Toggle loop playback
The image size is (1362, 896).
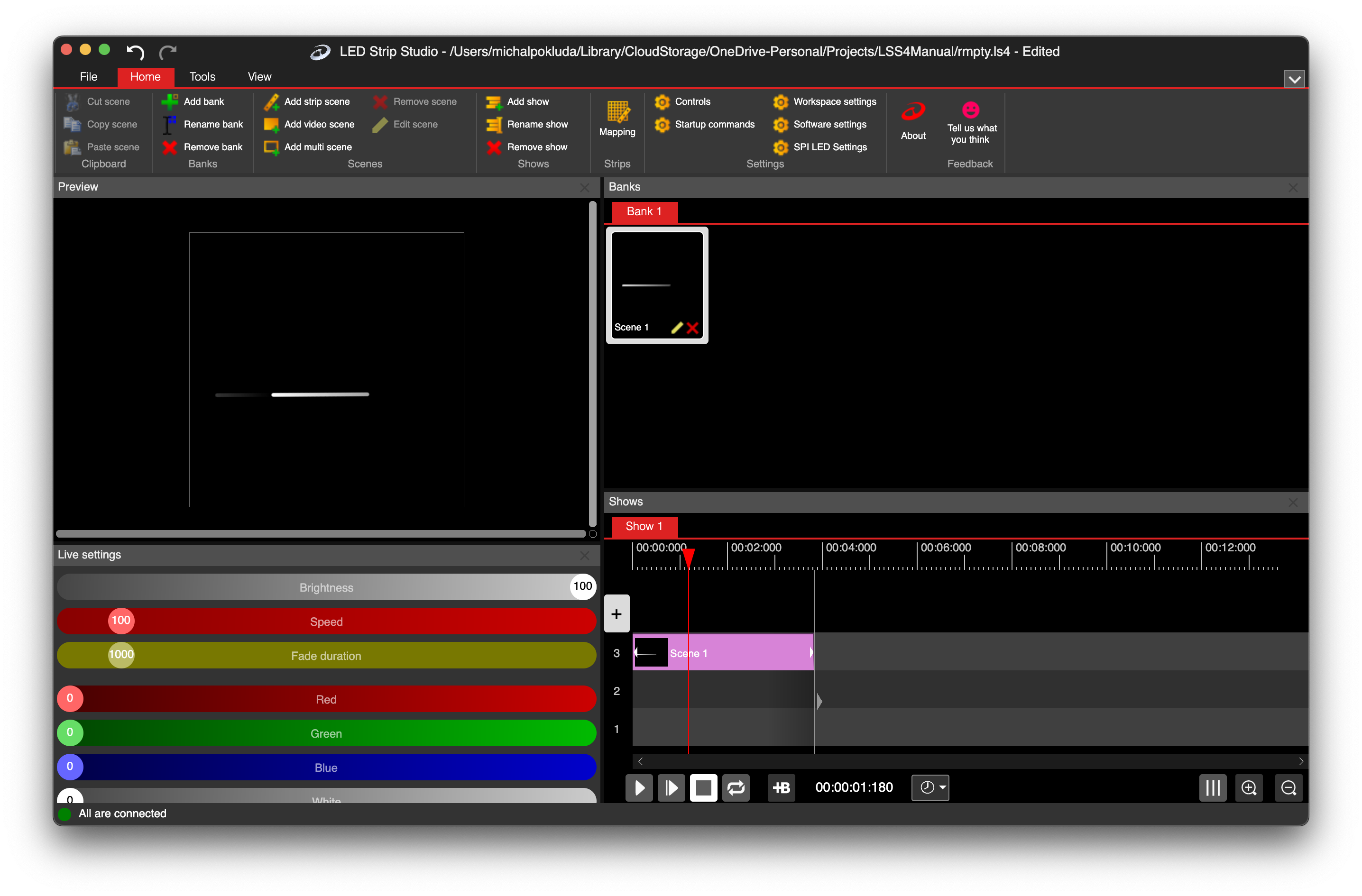click(736, 787)
